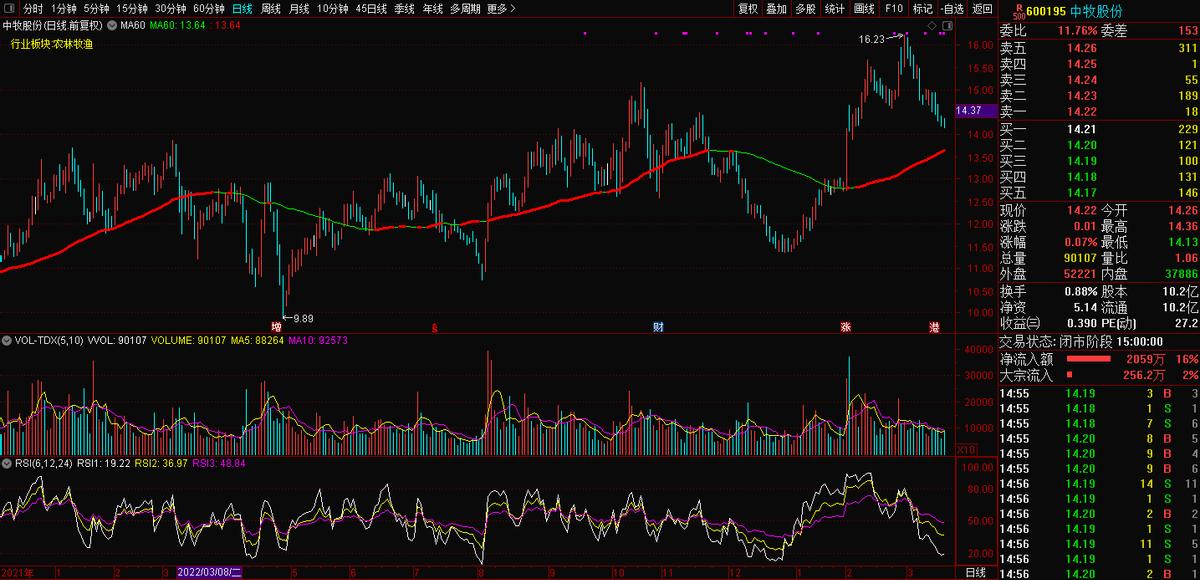Image resolution: width=1200 pixels, height=580 pixels.
Task: Switch to the 周线 weekly chart
Action: coord(270,9)
